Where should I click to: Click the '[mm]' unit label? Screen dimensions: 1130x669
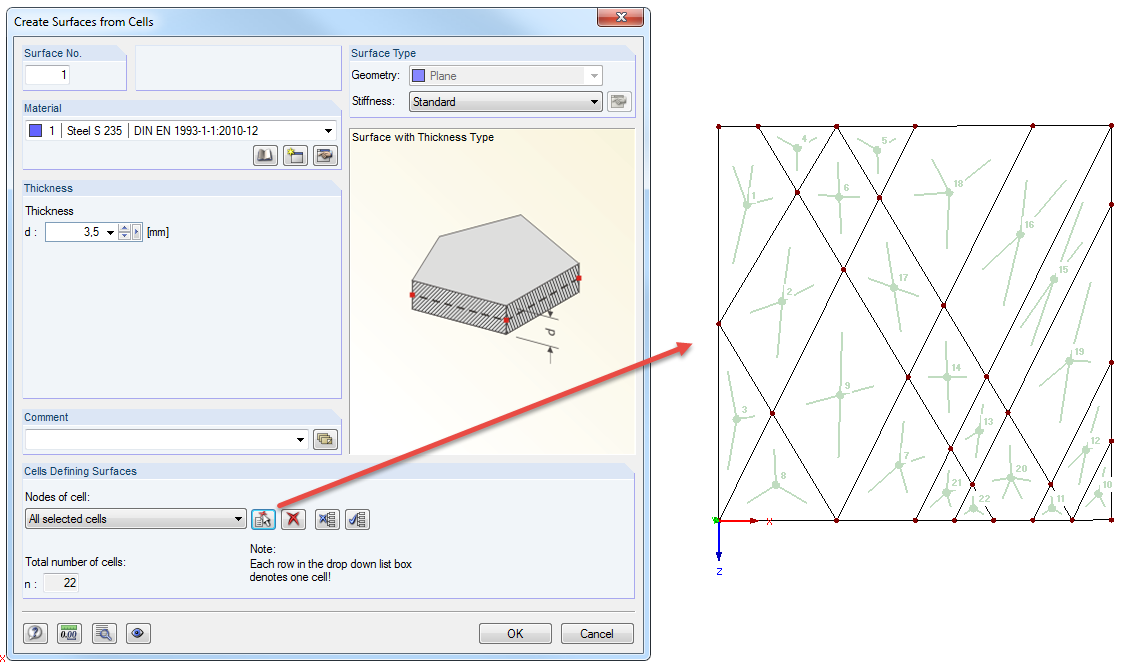tap(158, 232)
